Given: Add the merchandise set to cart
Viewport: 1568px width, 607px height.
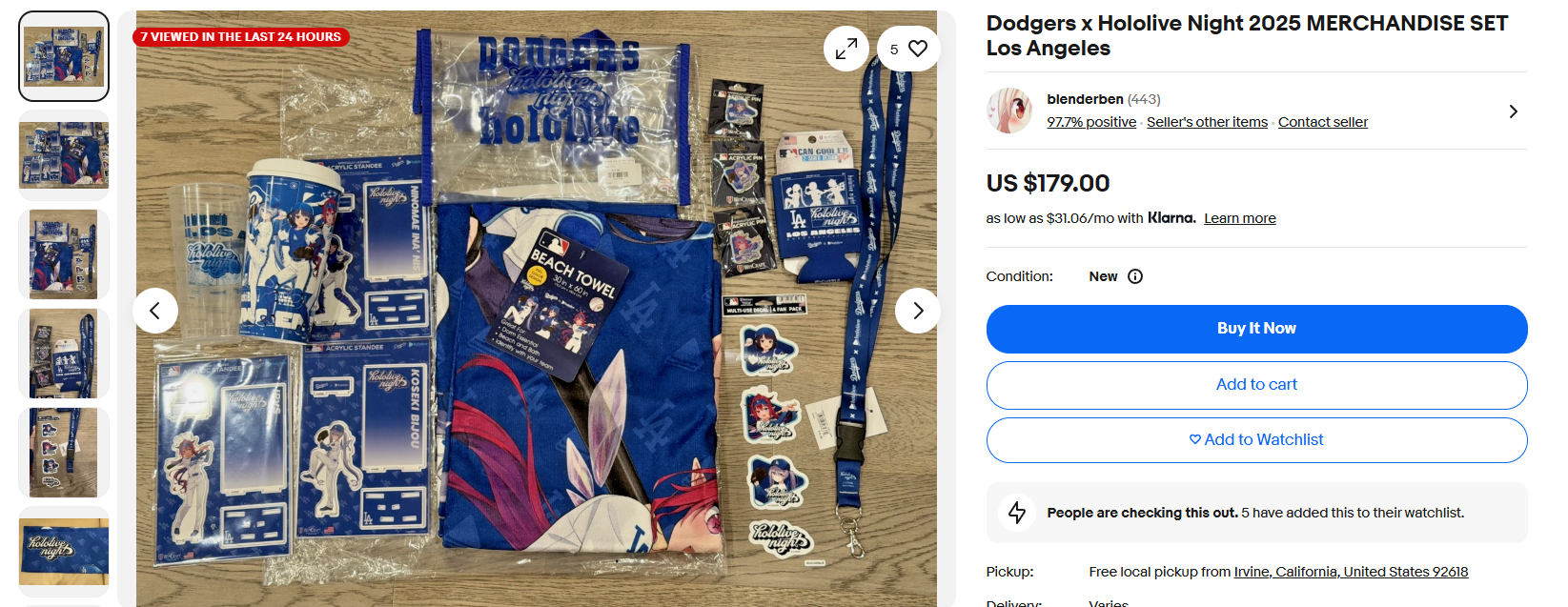Looking at the screenshot, I should (1256, 385).
